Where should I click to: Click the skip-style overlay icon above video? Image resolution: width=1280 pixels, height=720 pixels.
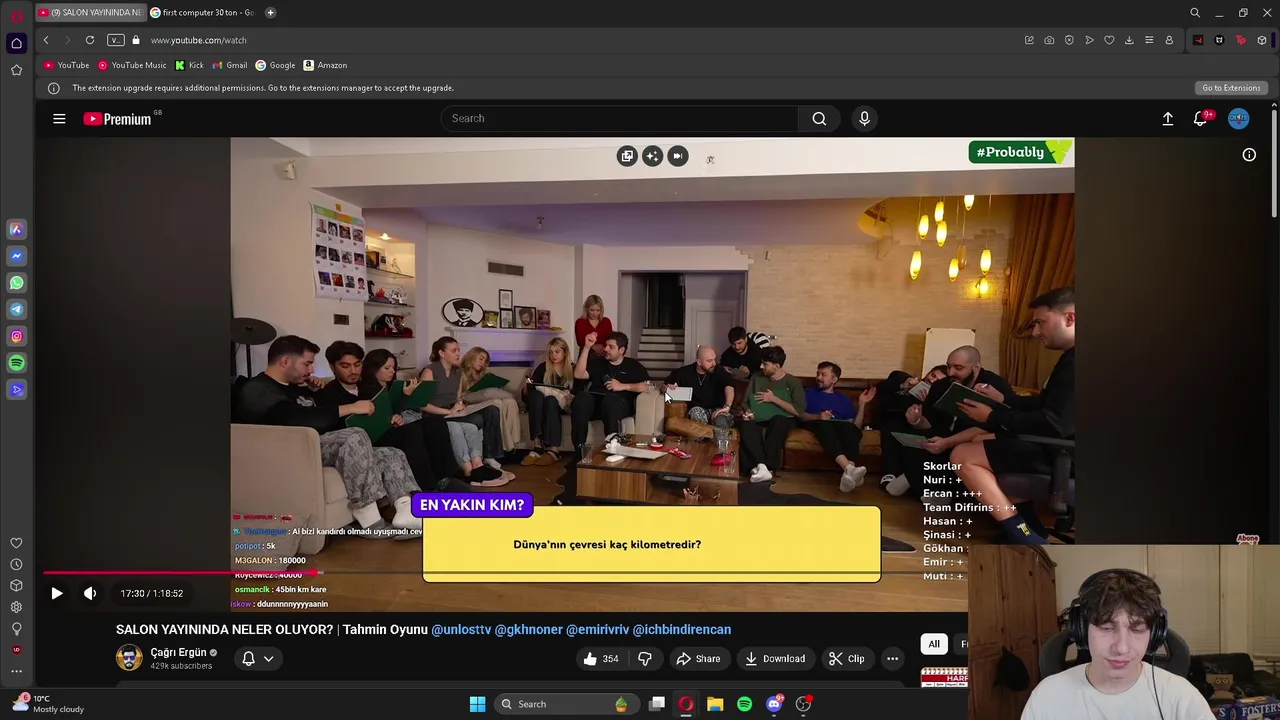tap(678, 156)
